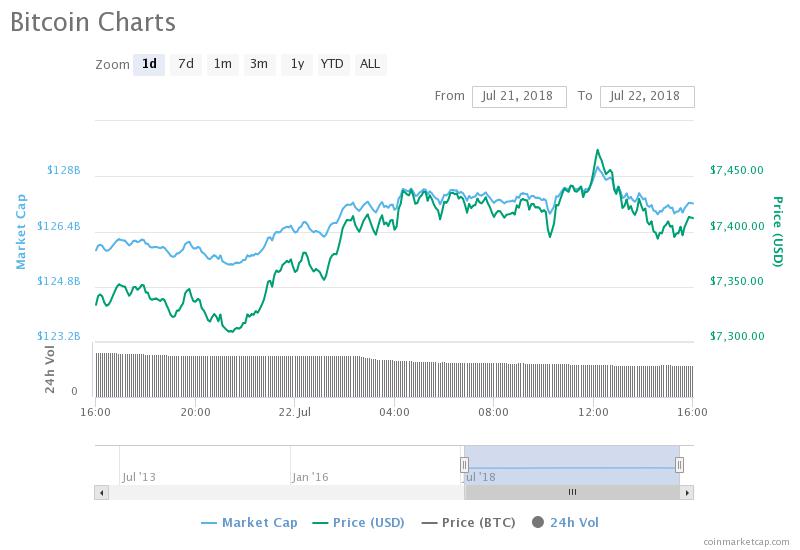Click the Market Cap axis title

pyautogui.click(x=20, y=232)
